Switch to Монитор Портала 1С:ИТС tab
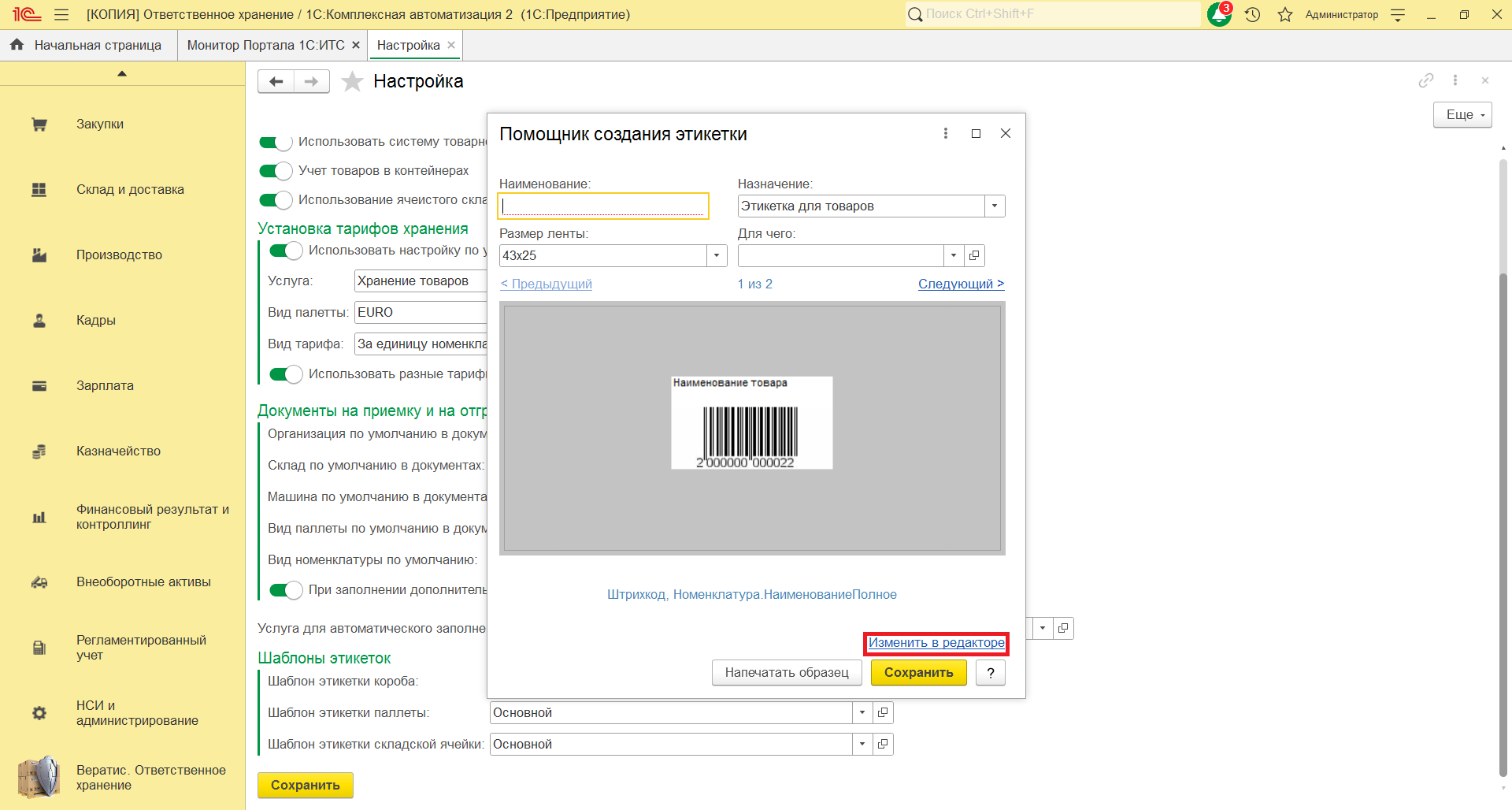1512x810 pixels. coord(265,45)
